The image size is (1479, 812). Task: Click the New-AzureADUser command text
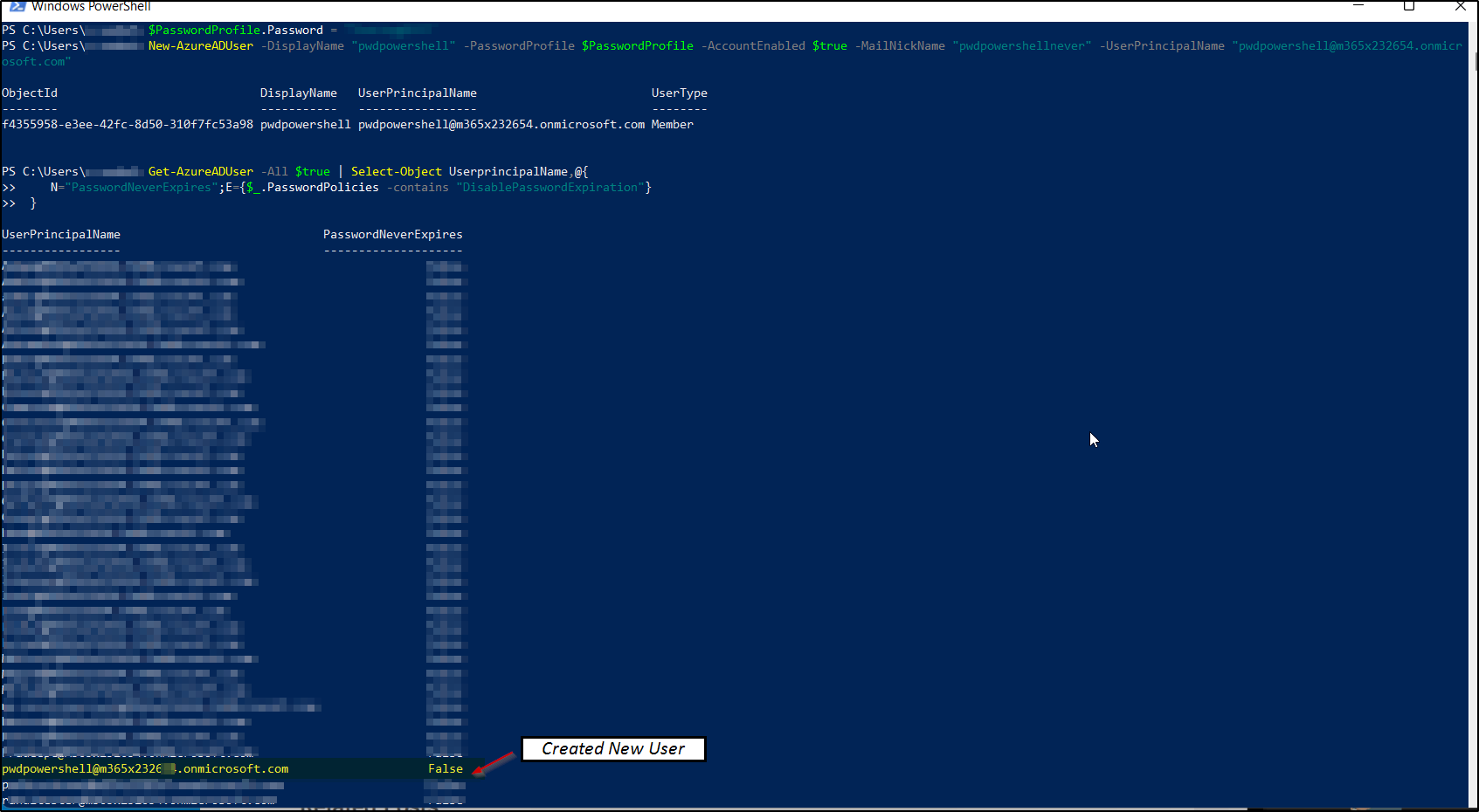pos(201,46)
